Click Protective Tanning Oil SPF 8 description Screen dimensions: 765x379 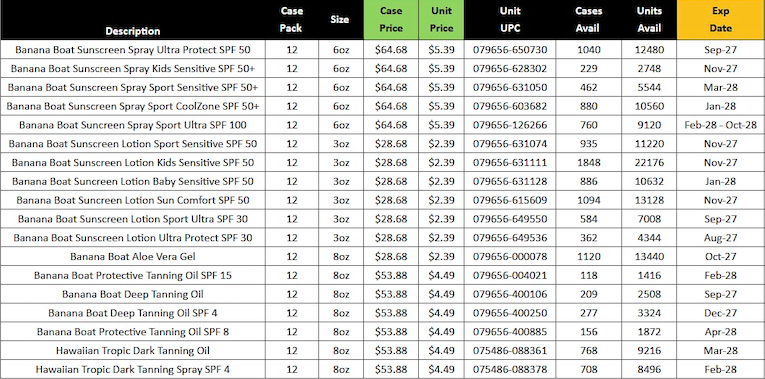[133, 332]
